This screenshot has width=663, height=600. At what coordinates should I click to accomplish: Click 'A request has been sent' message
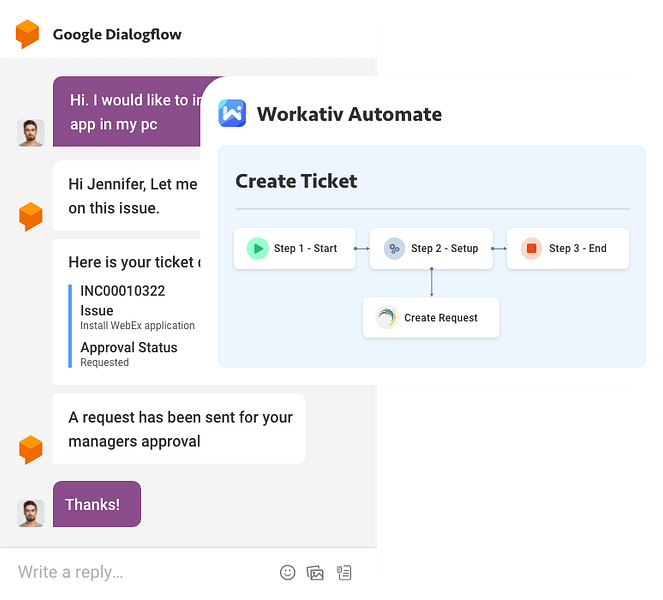(x=179, y=429)
